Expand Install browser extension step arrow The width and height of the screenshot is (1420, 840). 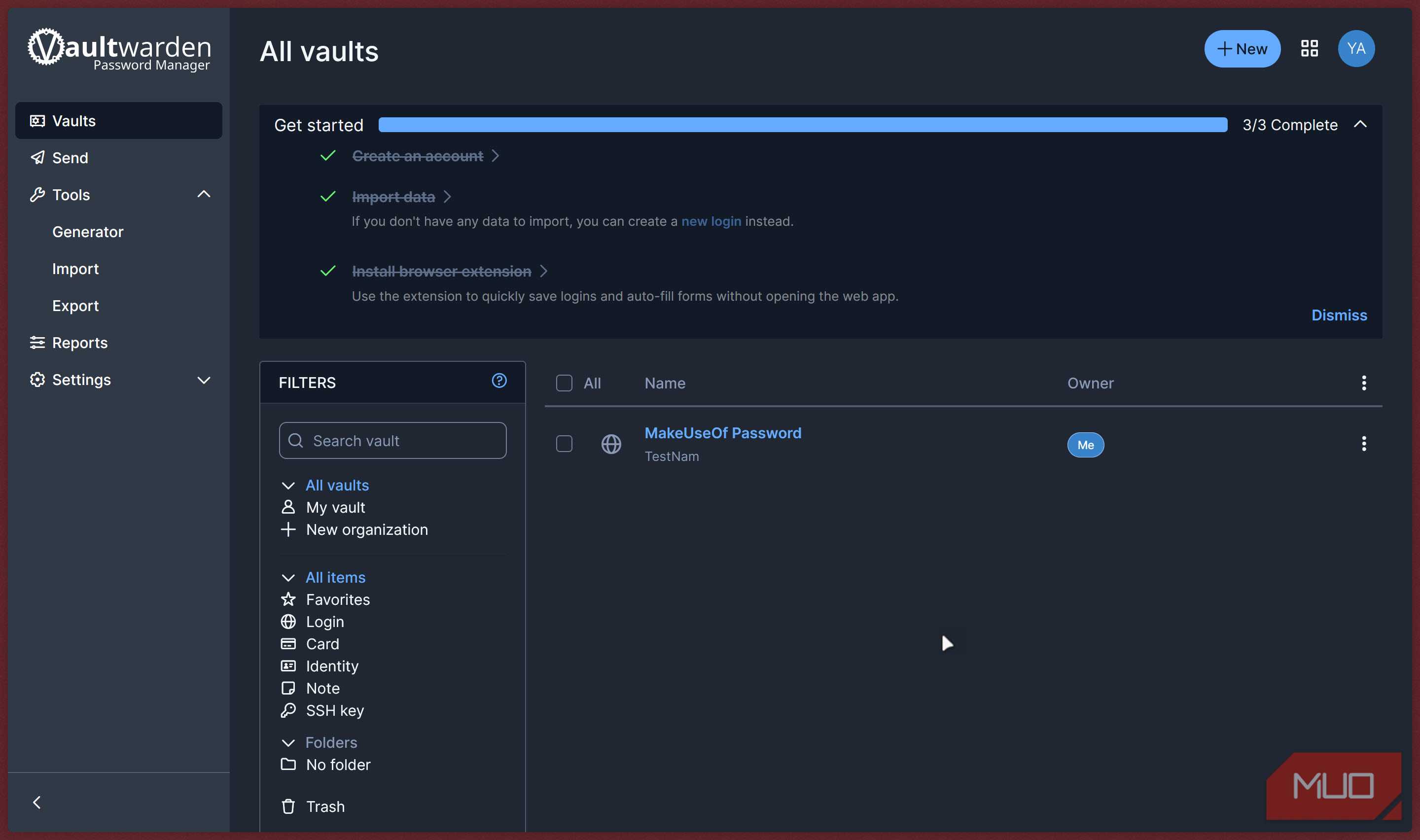[543, 271]
